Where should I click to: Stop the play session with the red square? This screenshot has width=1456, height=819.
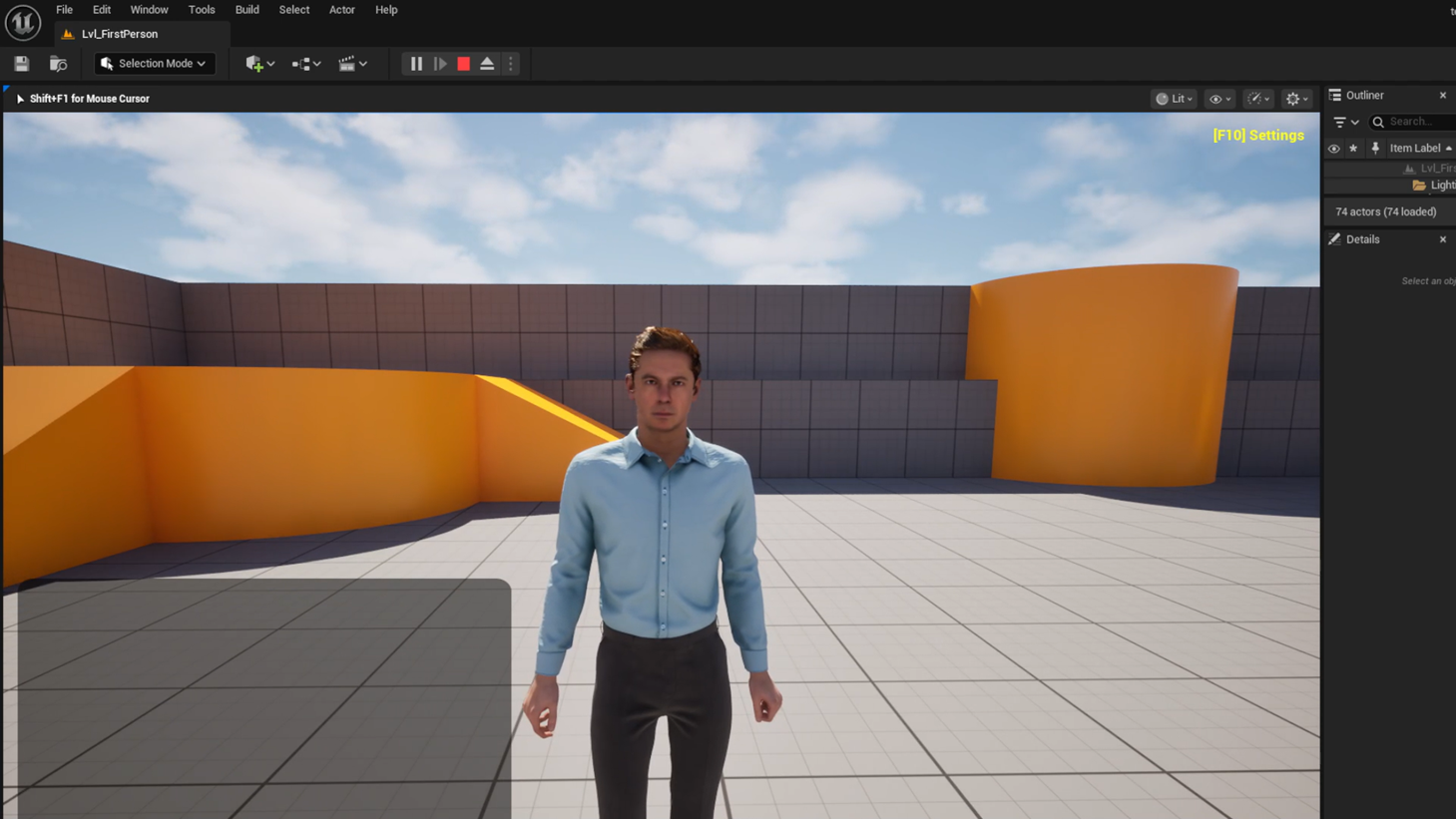pos(464,64)
